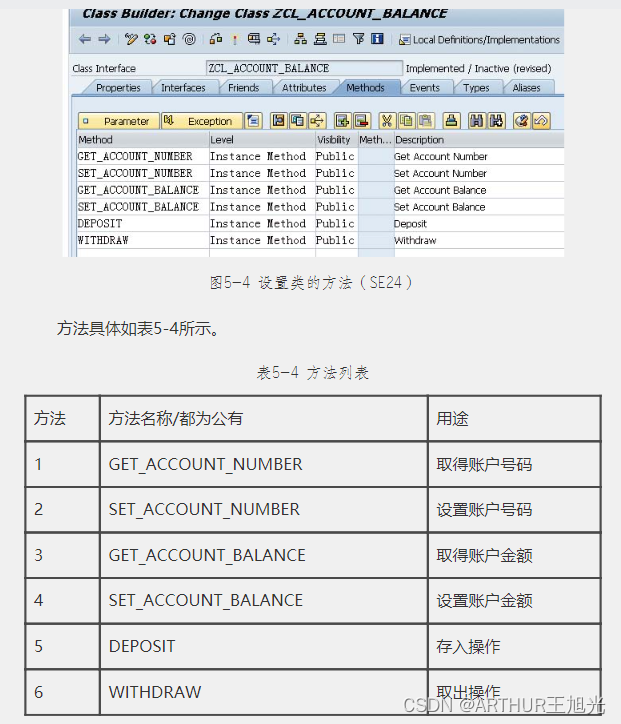
Task: Click the Filter funnel icon
Action: pyautogui.click(x=358, y=39)
